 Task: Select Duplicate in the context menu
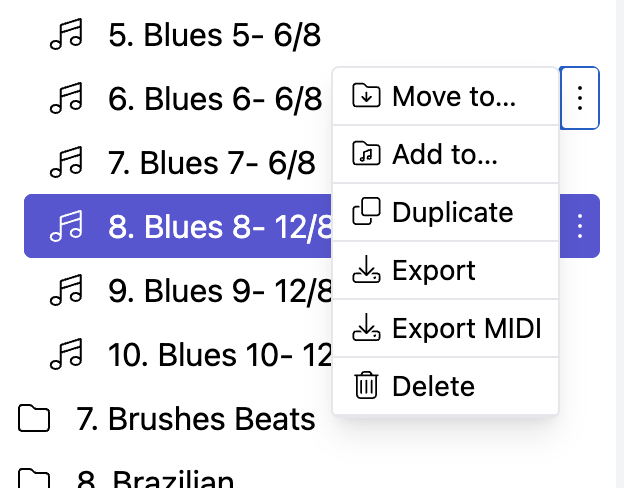pos(452,213)
